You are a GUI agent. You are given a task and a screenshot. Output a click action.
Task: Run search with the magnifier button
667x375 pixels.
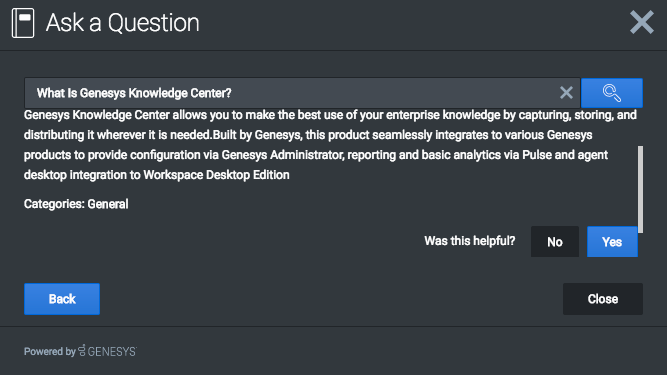(612, 93)
